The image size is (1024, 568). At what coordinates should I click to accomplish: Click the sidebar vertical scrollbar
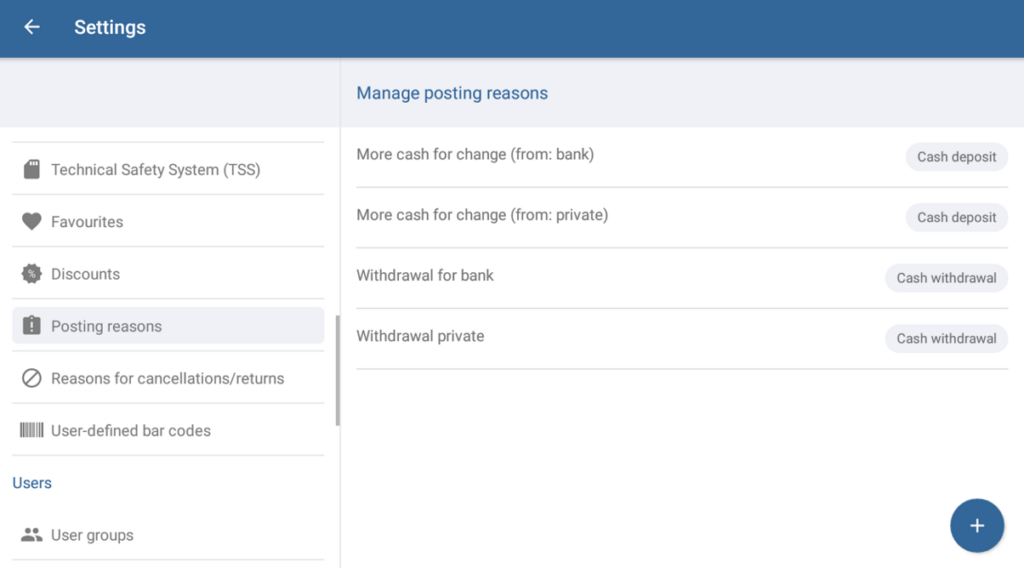coord(337,370)
